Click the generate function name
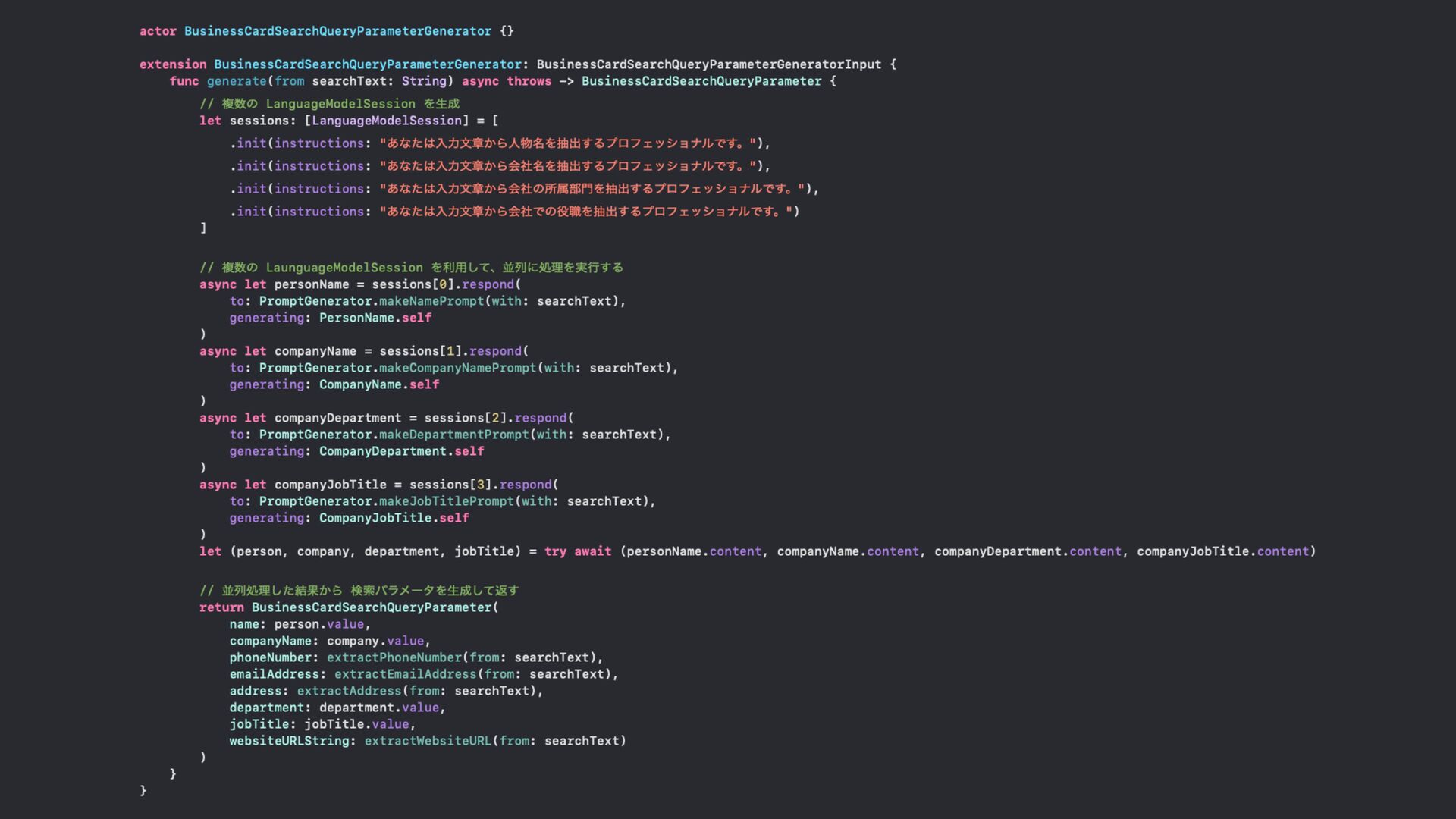 [x=237, y=81]
